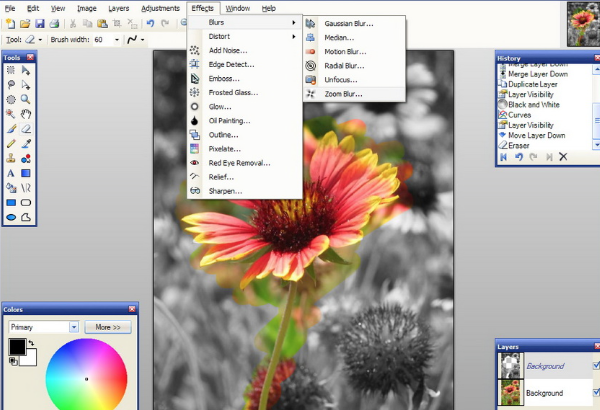Select the Lasso Select tool

click(11, 85)
